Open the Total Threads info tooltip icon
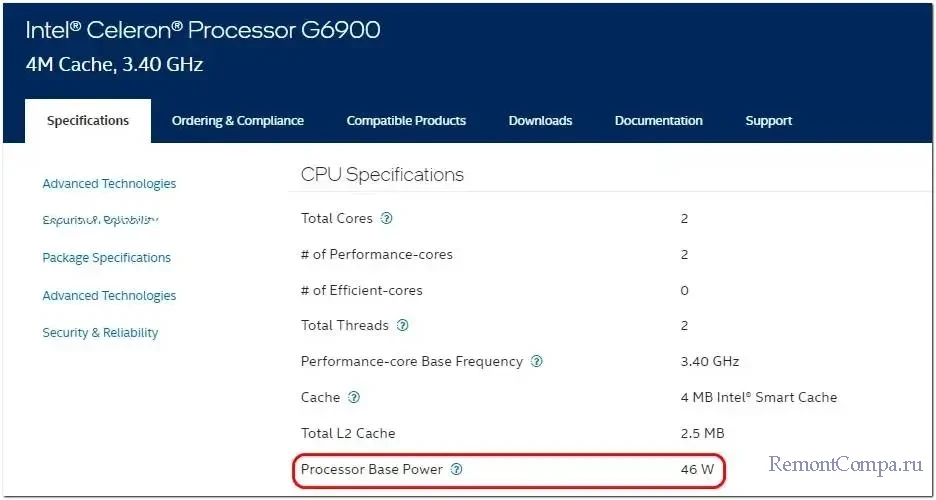This screenshot has height=500, width=936. [x=403, y=325]
